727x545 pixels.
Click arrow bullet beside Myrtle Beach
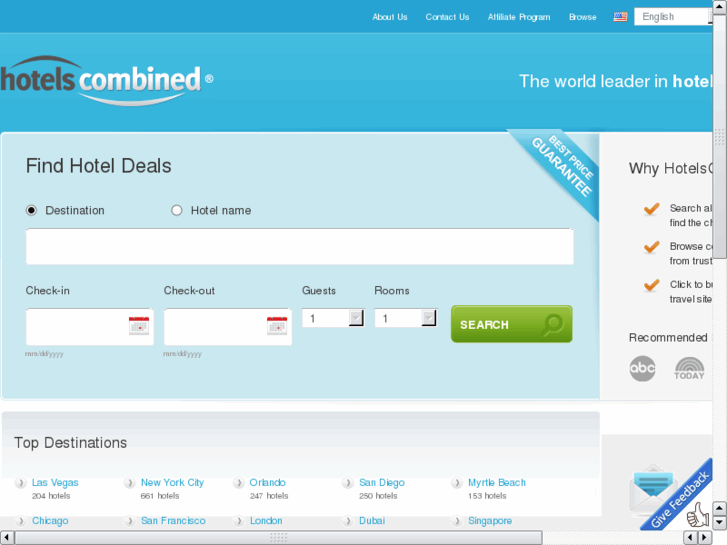tap(457, 483)
